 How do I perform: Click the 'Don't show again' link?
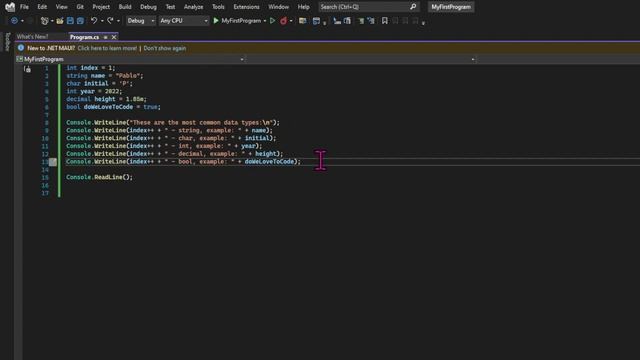[x=164, y=48]
